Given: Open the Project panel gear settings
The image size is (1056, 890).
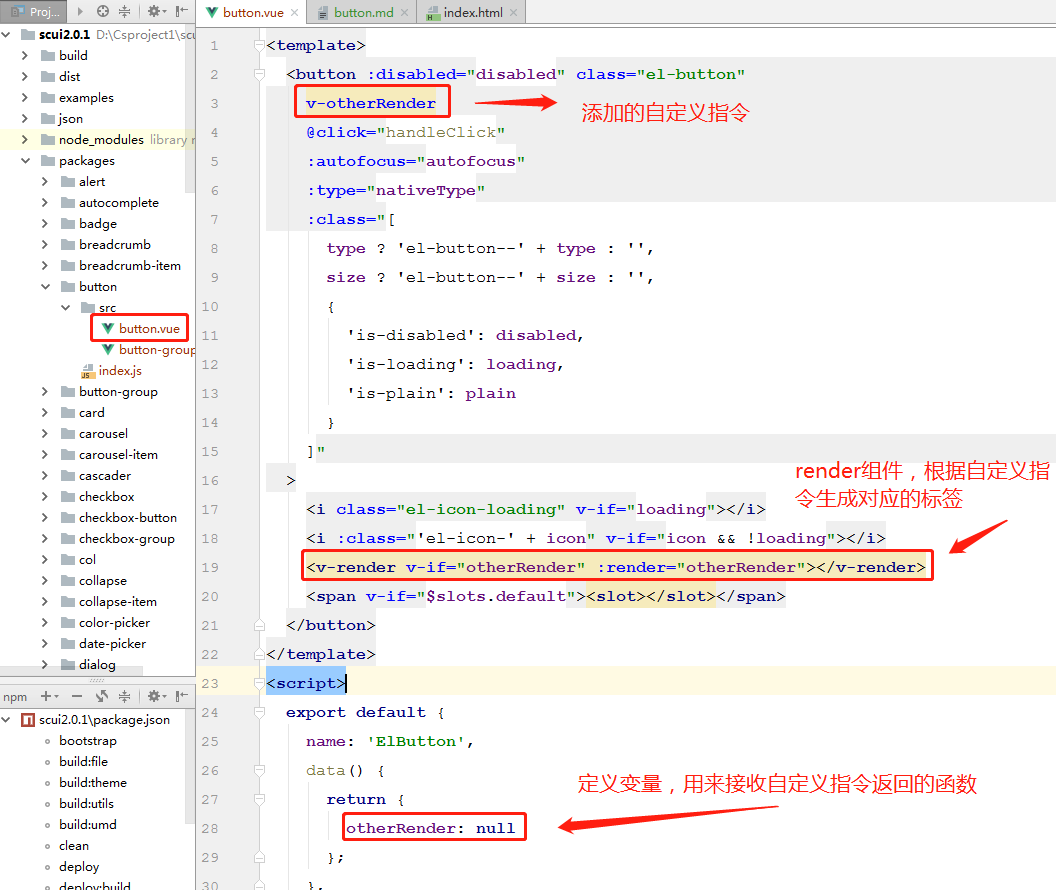Looking at the screenshot, I should pyautogui.click(x=156, y=11).
